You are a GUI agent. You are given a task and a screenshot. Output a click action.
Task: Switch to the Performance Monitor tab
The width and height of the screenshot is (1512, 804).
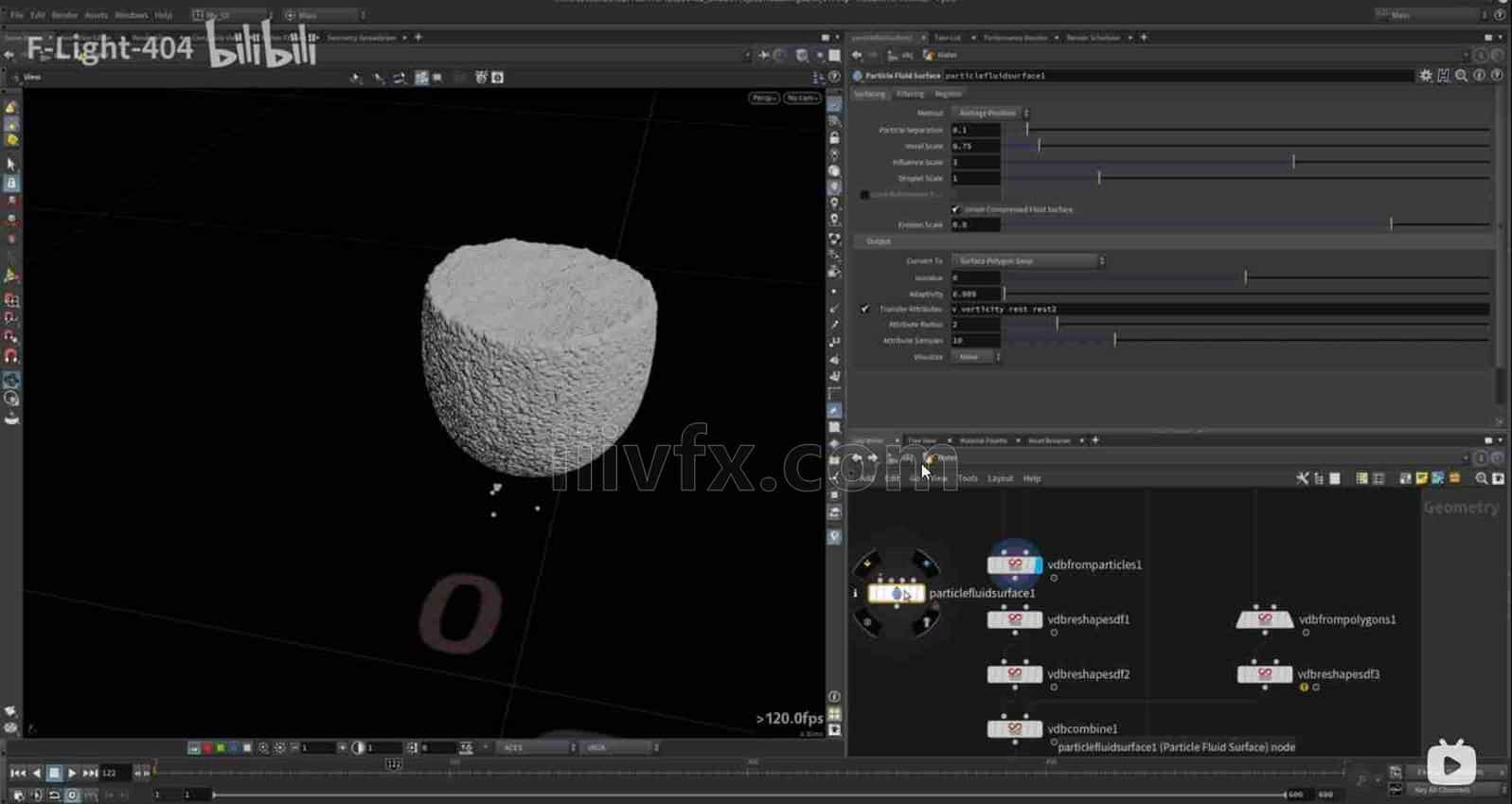[x=1015, y=38]
